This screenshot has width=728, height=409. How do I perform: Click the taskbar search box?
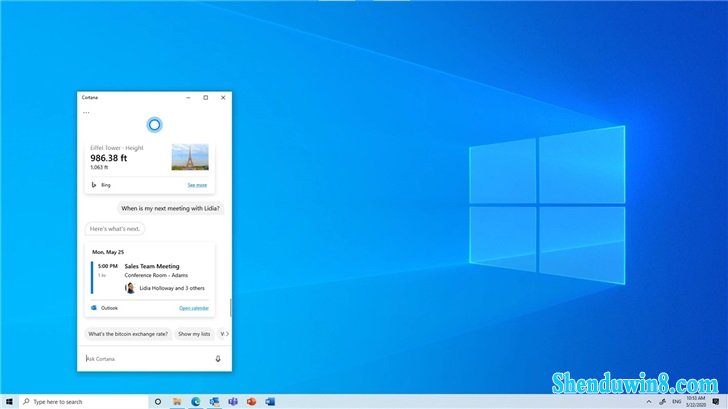[x=84, y=402]
